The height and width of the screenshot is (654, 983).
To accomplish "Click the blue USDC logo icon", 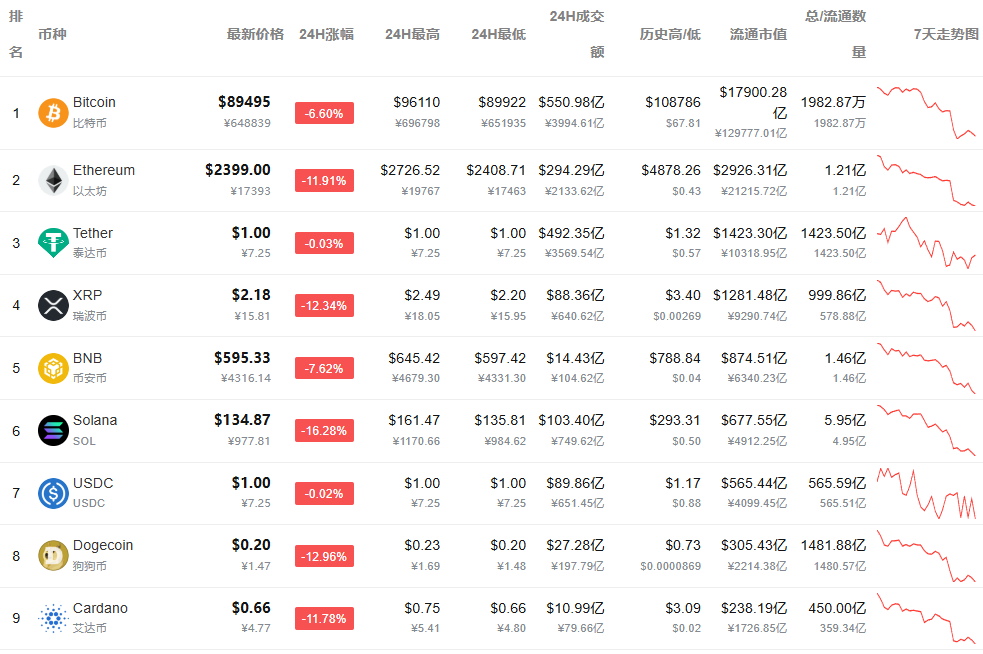I will 53,493.
